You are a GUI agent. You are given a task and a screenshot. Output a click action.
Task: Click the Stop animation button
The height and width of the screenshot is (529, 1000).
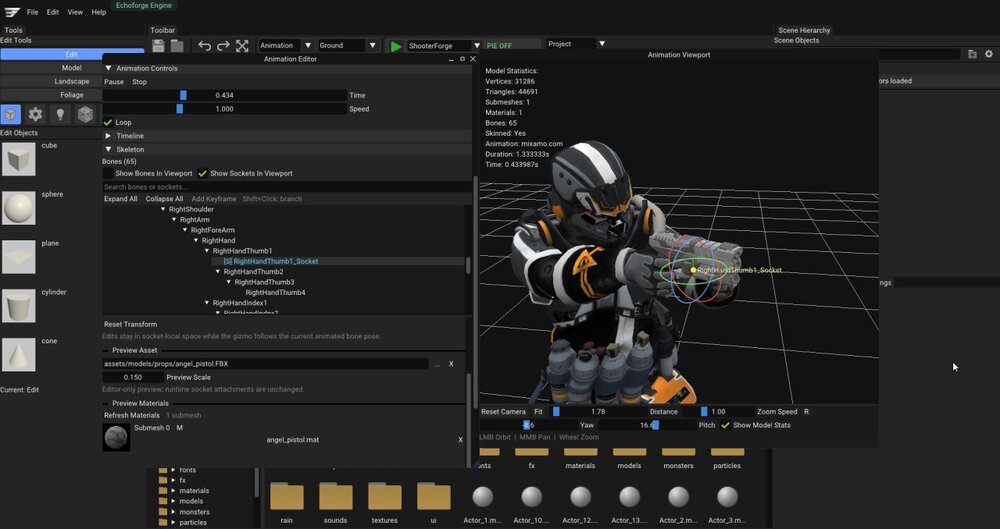click(139, 82)
